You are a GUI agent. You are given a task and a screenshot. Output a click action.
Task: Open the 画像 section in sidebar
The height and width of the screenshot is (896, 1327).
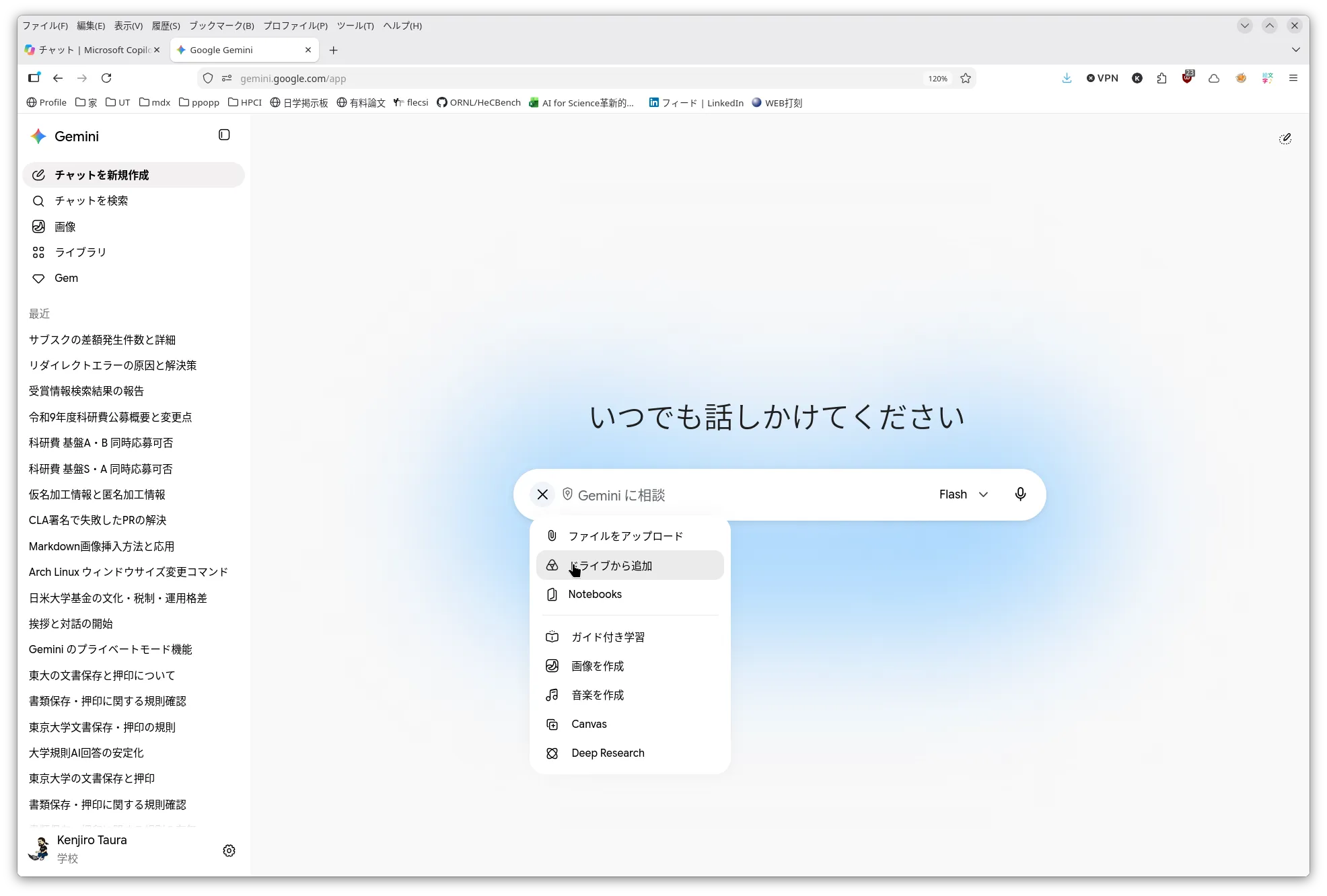[133, 227]
